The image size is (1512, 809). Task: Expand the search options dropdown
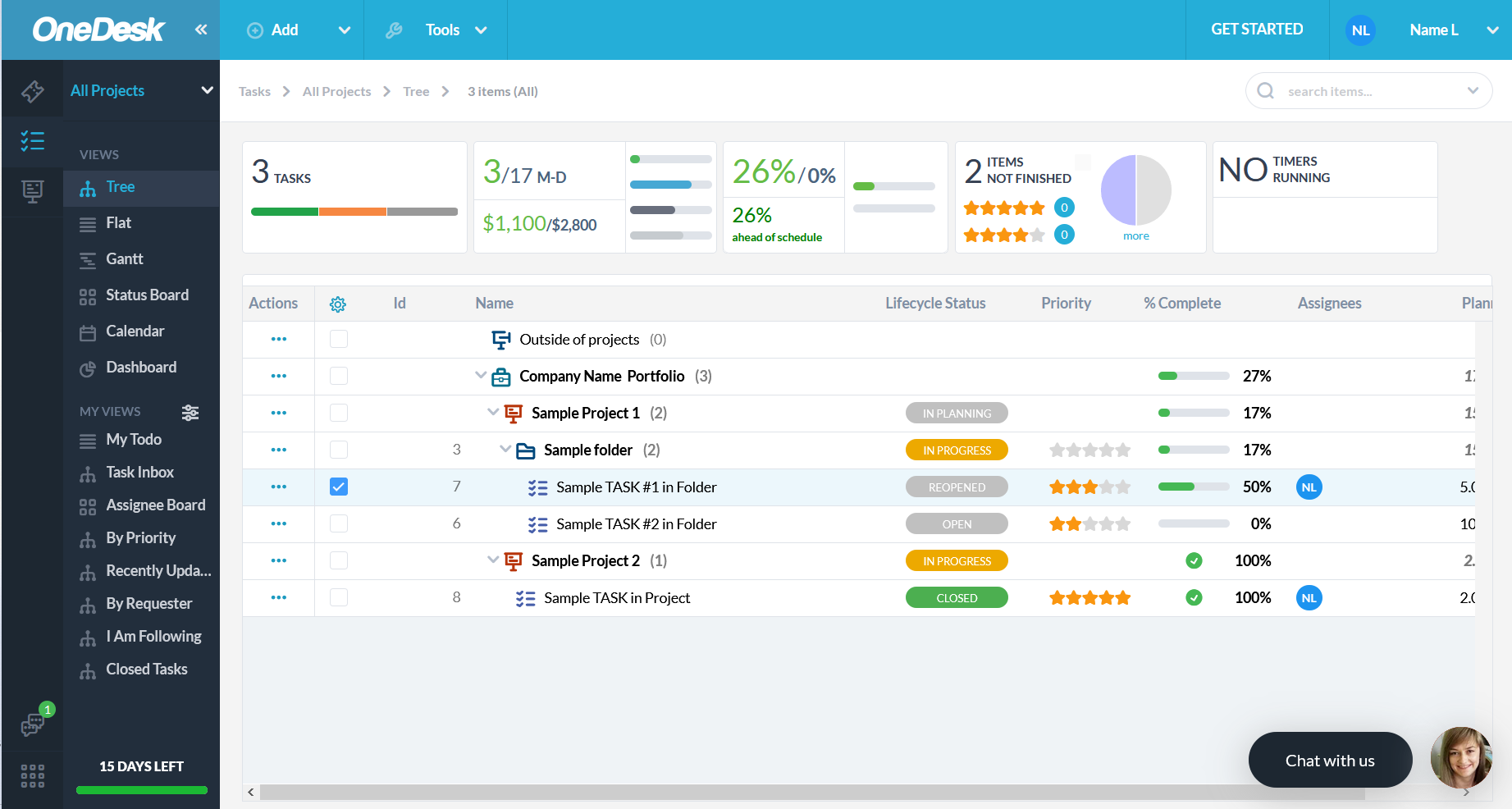coord(1473,90)
